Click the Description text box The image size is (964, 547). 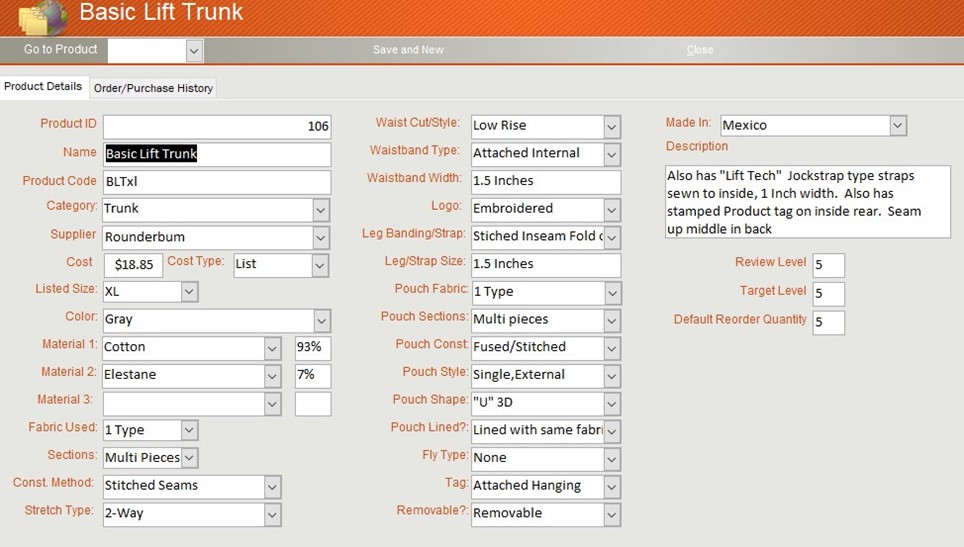pos(807,202)
